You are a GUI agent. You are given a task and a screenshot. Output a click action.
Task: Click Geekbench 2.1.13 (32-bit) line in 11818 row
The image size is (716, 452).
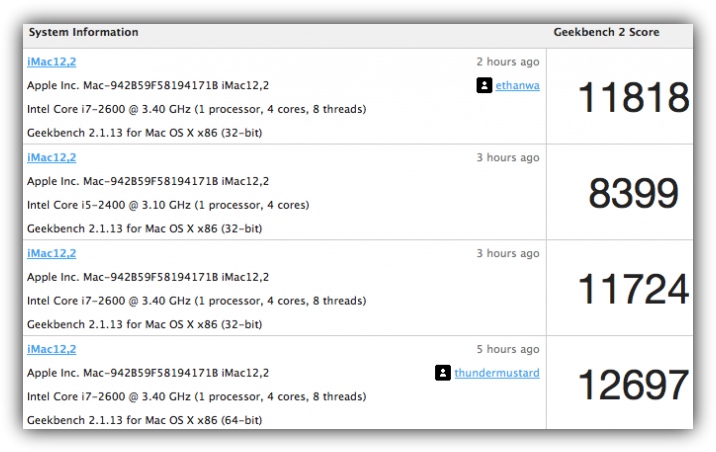click(144, 133)
